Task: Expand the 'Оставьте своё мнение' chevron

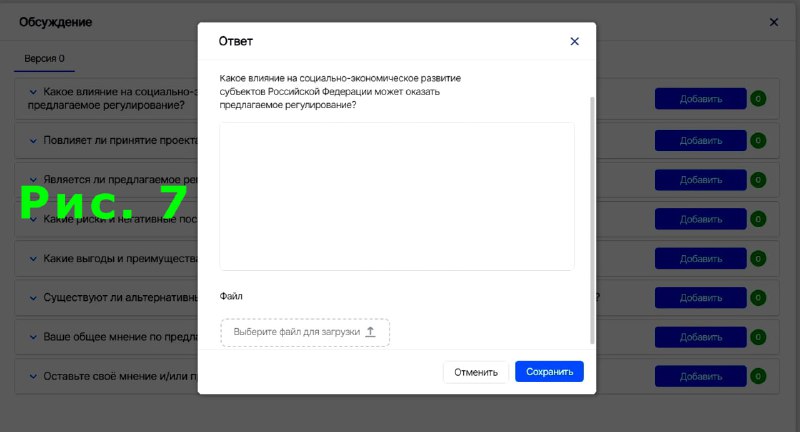Action: coord(33,376)
